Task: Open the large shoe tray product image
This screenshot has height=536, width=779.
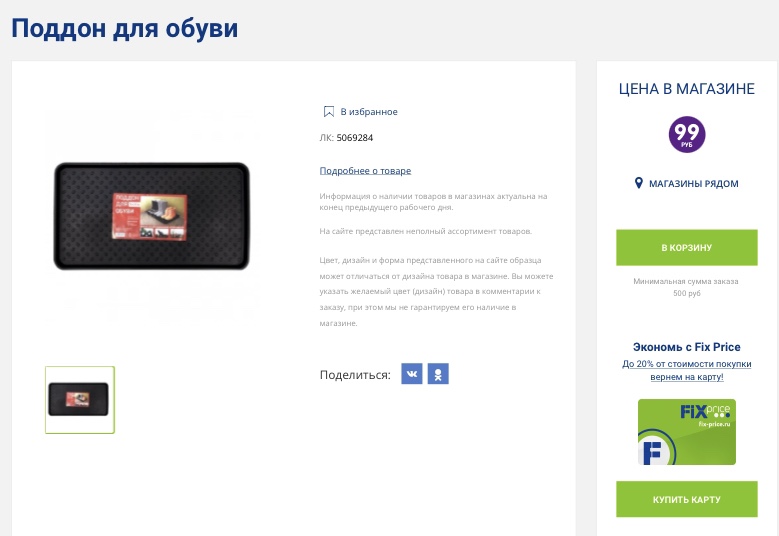Action: pyautogui.click(x=152, y=217)
